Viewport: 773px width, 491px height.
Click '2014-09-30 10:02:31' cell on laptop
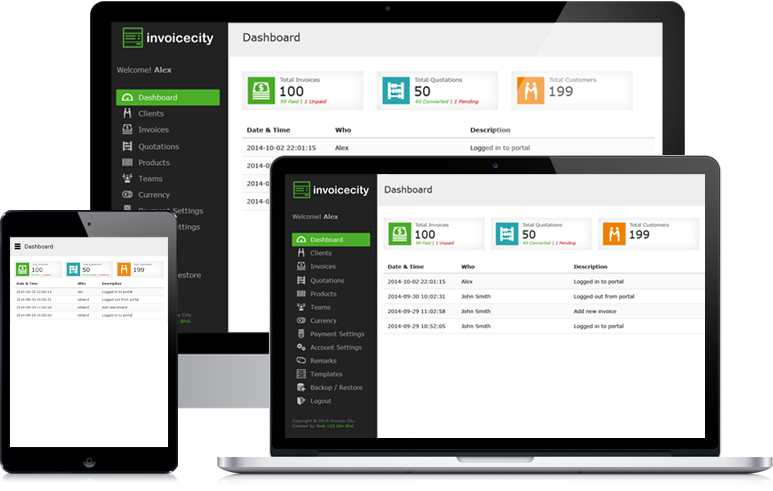point(417,296)
